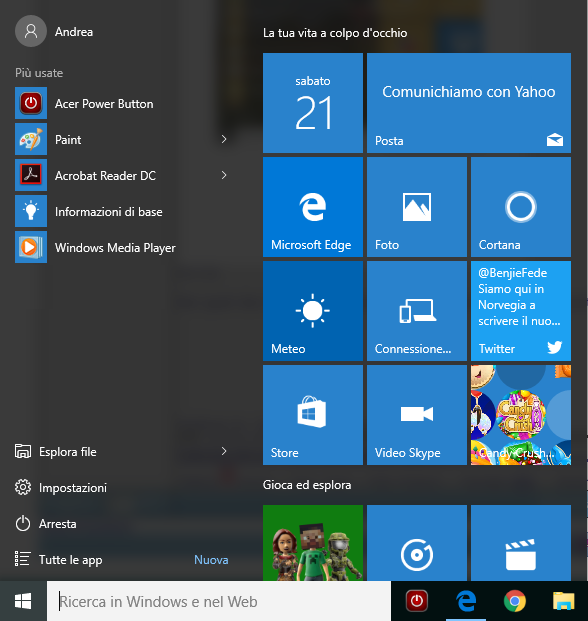The image size is (588, 621).
Task: Open the Film e TV clapperboard tile
Action: 521,543
